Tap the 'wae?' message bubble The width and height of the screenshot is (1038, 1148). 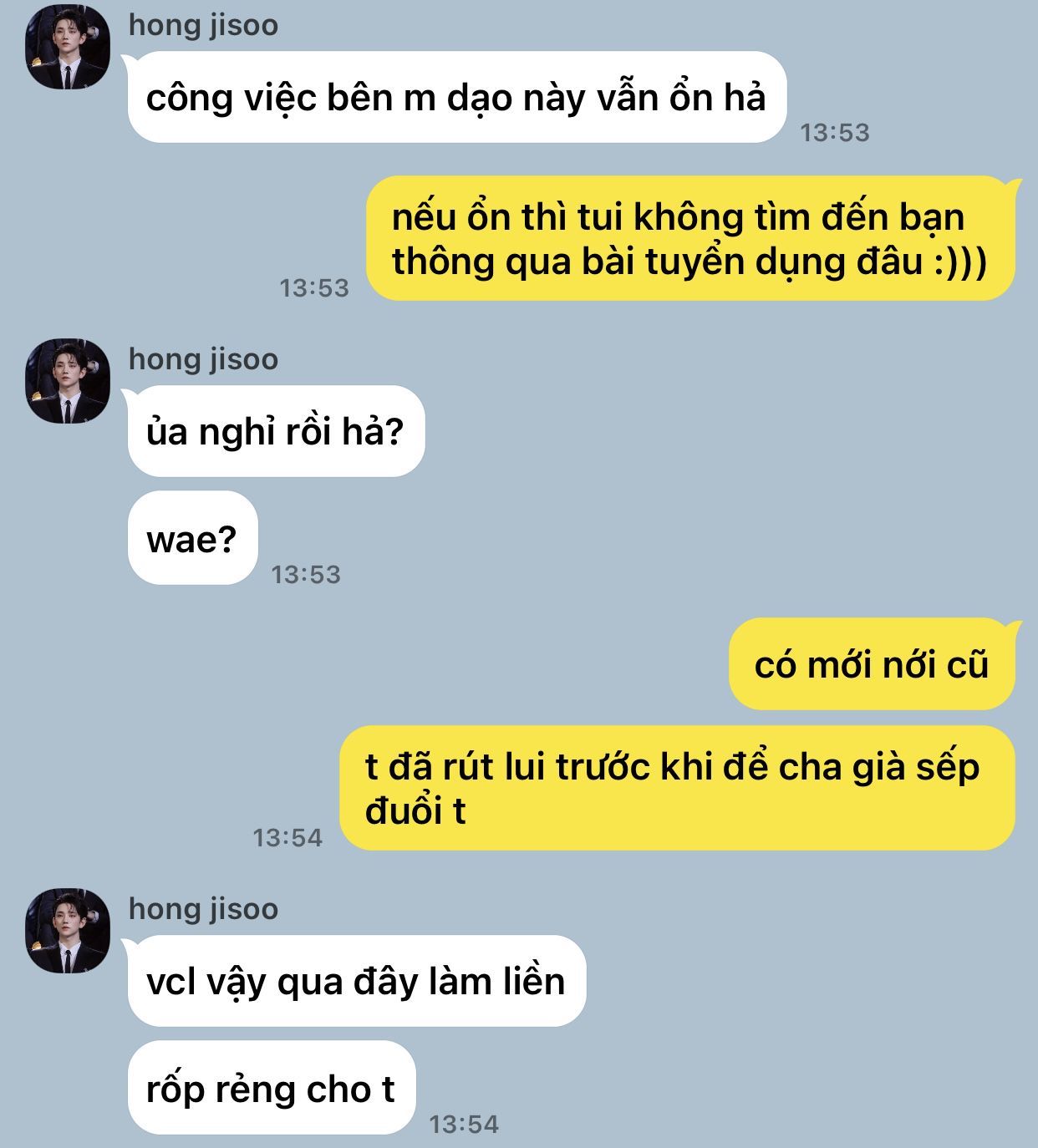tap(192, 538)
